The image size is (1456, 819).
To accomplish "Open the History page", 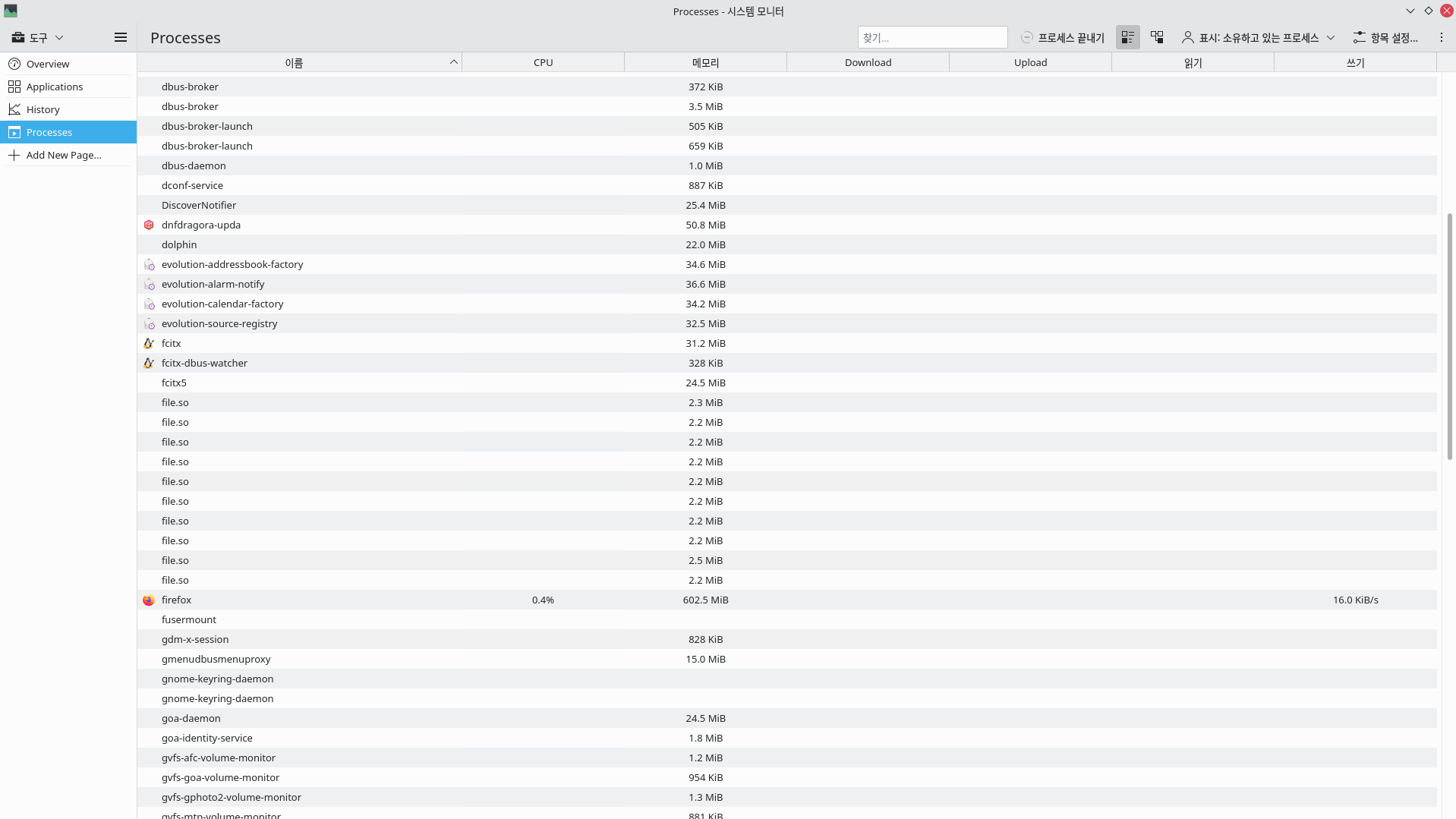I will [68, 109].
